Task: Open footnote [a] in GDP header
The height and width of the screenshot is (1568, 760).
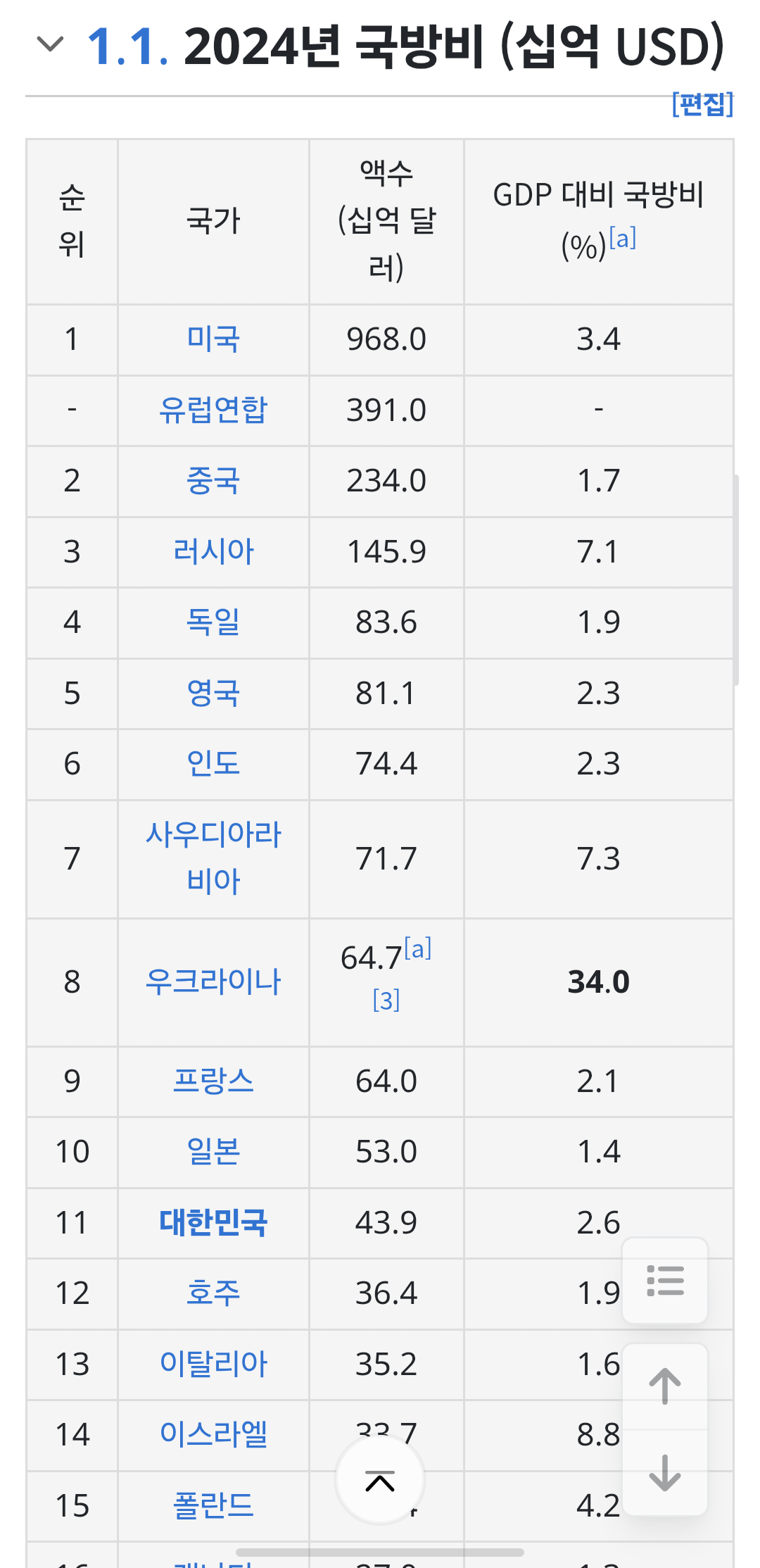Action: click(623, 239)
